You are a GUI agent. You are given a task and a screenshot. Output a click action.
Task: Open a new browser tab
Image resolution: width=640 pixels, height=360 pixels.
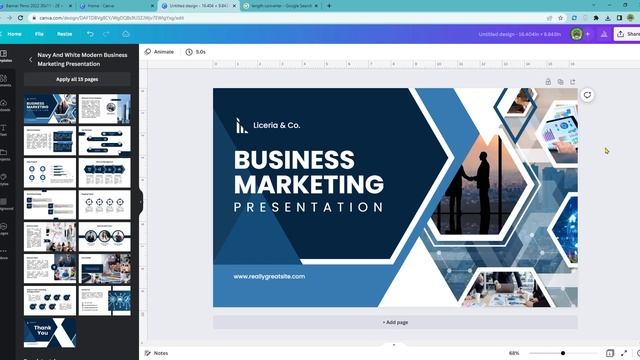(329, 6)
